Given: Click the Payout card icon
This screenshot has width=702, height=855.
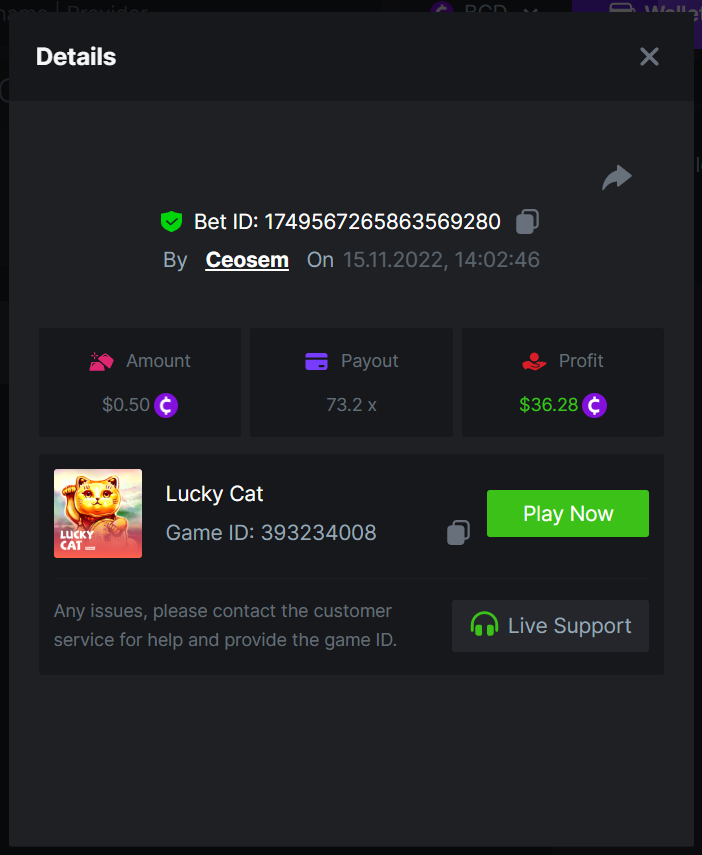Looking at the screenshot, I should [316, 362].
